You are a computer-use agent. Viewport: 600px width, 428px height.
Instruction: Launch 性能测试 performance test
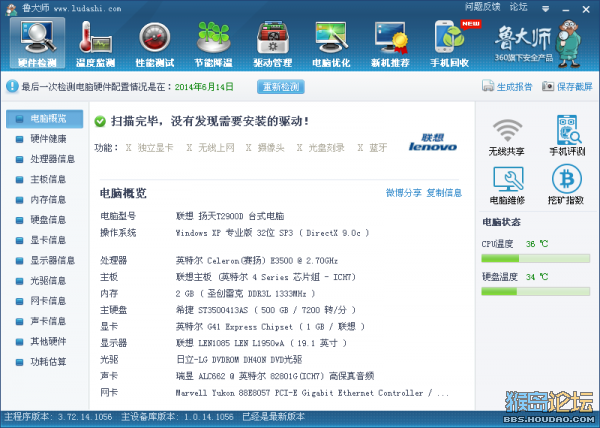155,43
